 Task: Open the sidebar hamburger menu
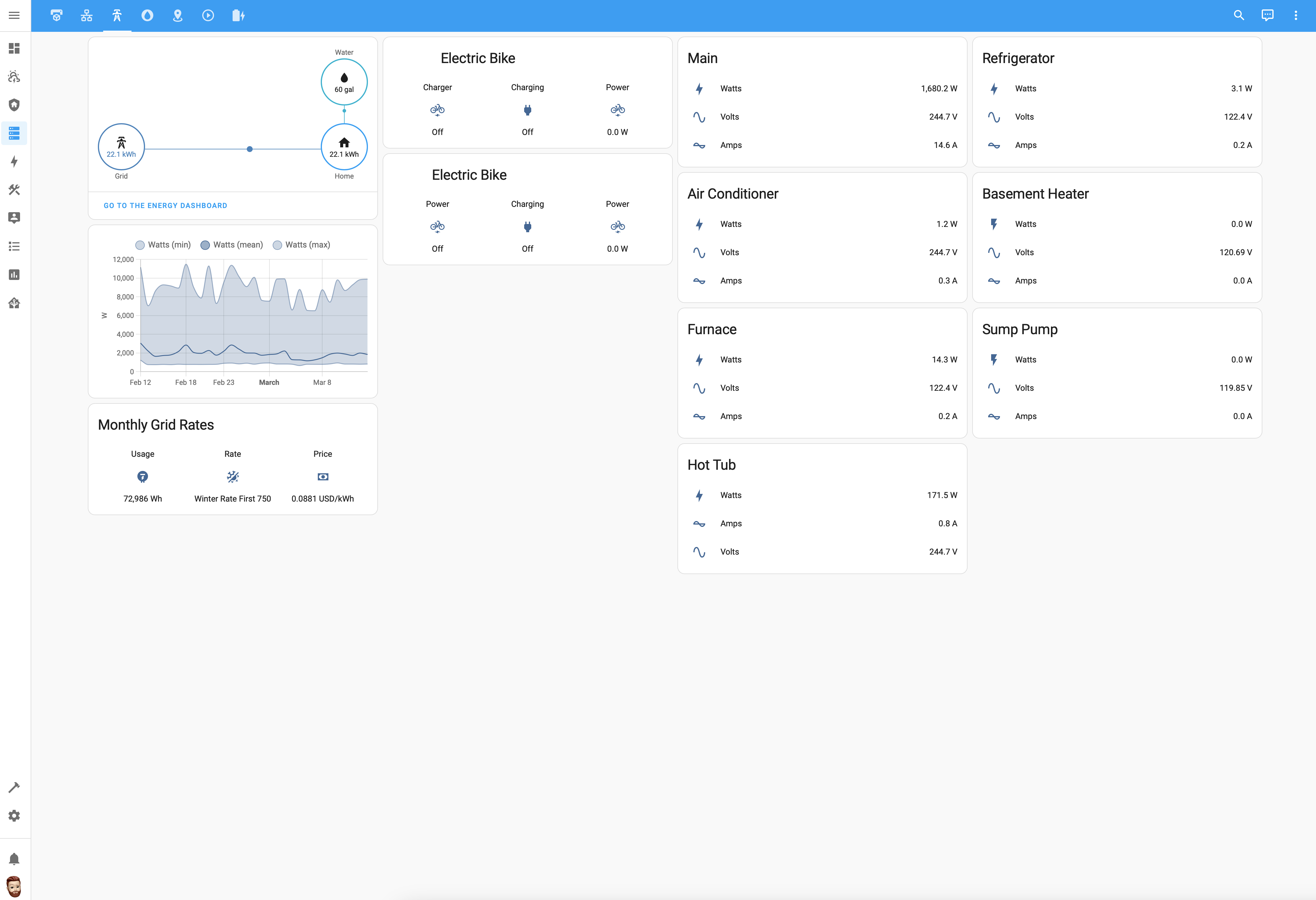[x=14, y=15]
